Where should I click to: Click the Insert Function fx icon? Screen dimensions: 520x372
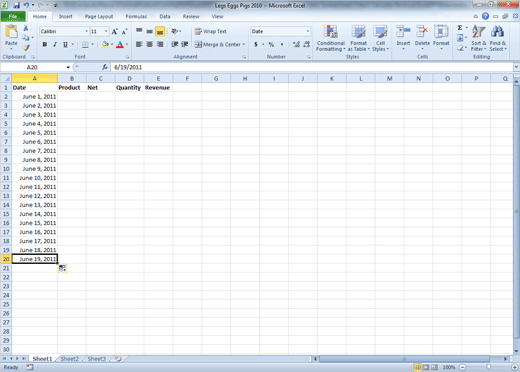[x=105, y=67]
